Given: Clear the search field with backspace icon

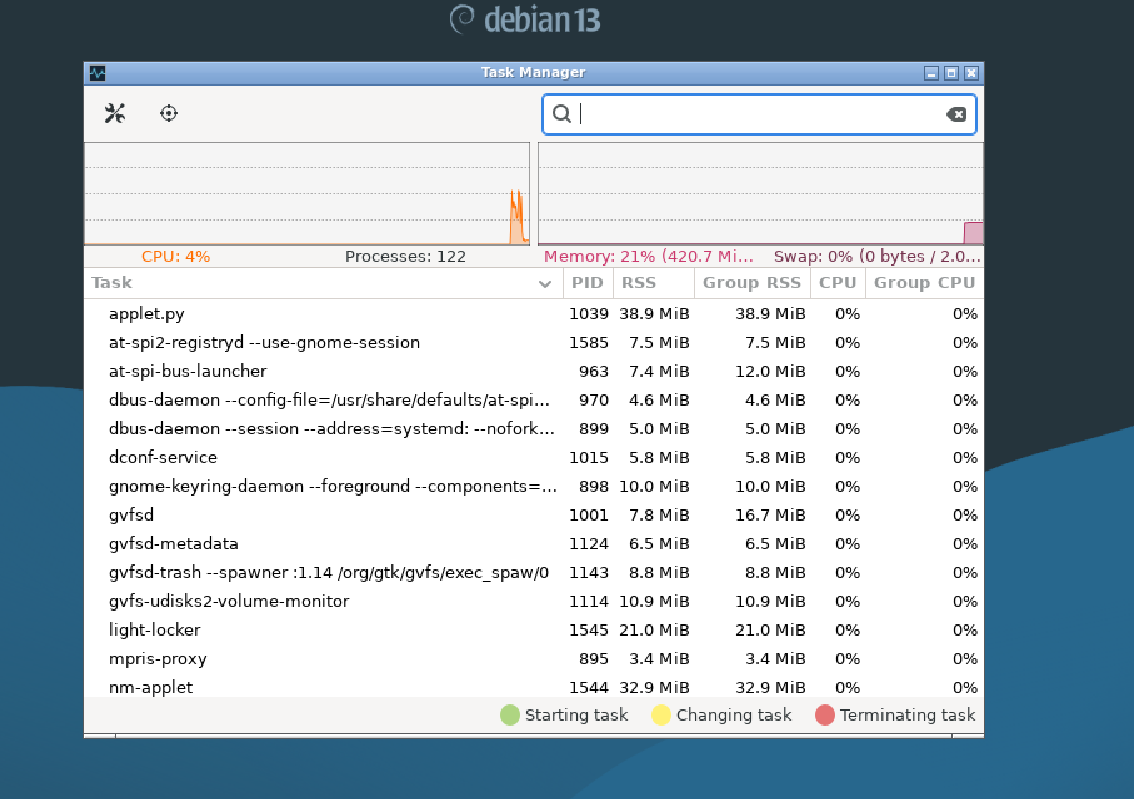Looking at the screenshot, I should [956, 114].
